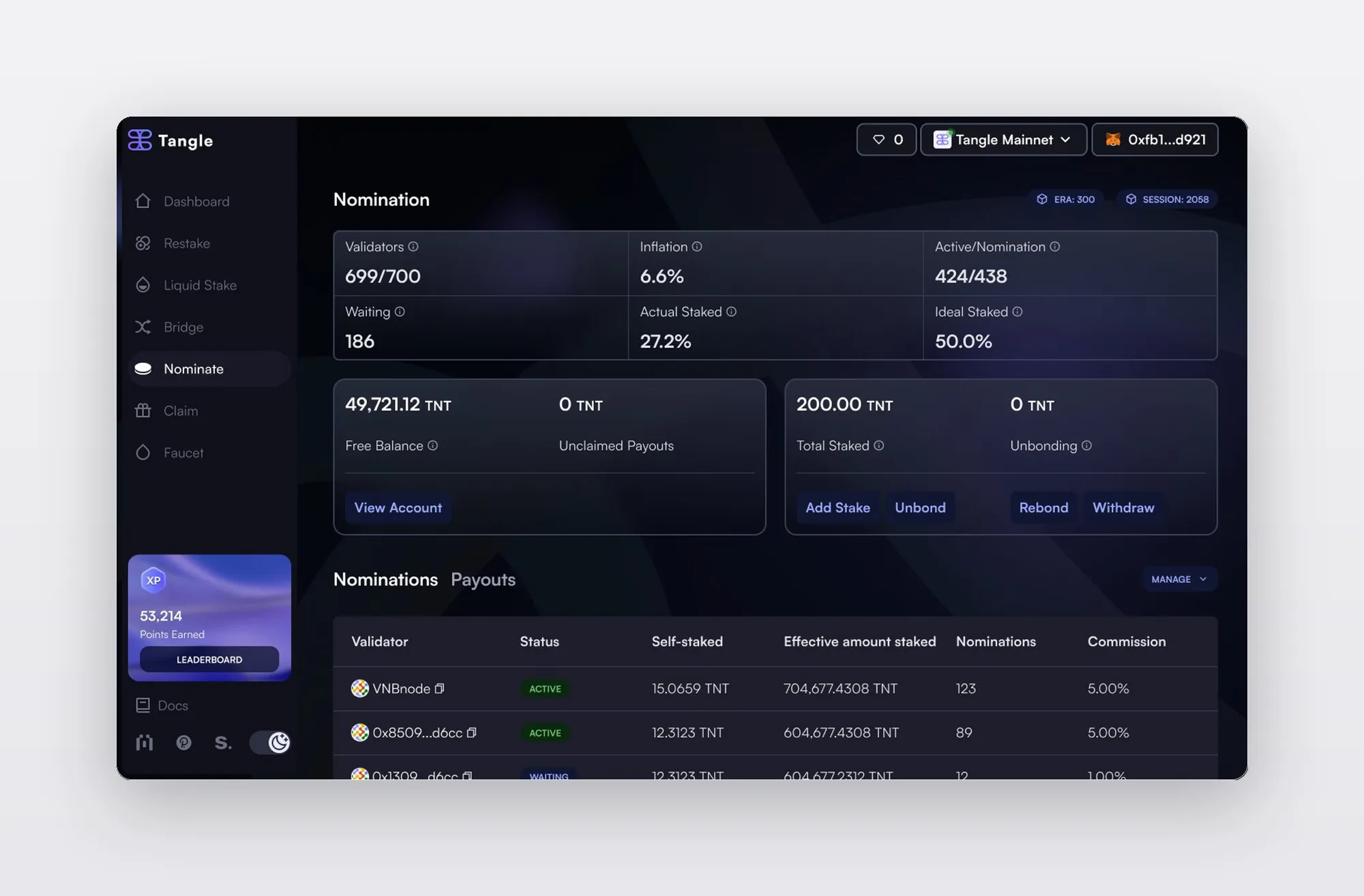Image resolution: width=1364 pixels, height=896 pixels.
Task: Show Actual Staked info icon
Action: tap(731, 312)
